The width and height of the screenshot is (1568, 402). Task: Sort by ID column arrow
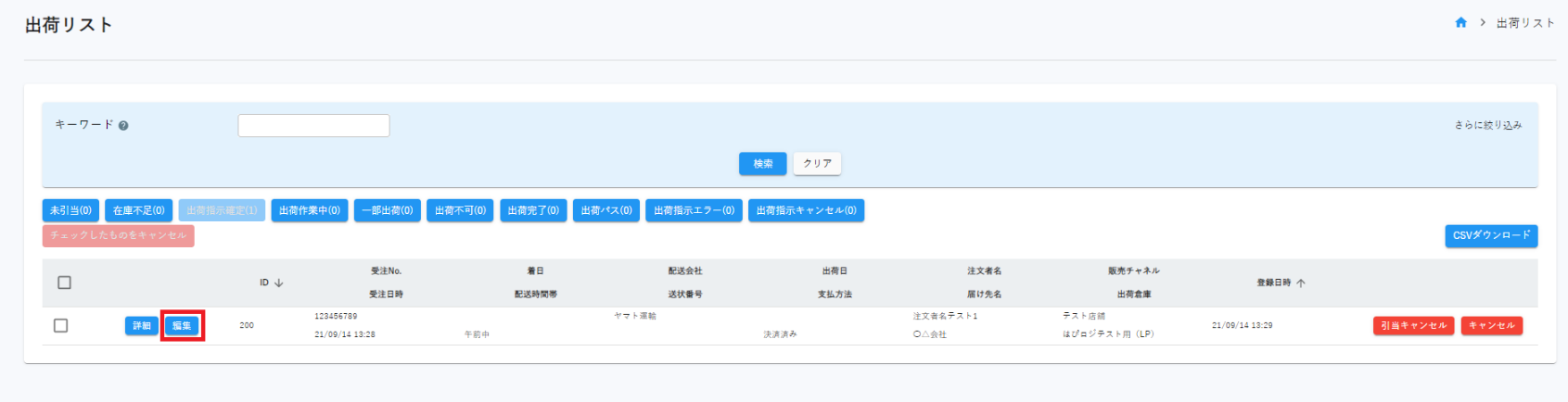tap(279, 283)
